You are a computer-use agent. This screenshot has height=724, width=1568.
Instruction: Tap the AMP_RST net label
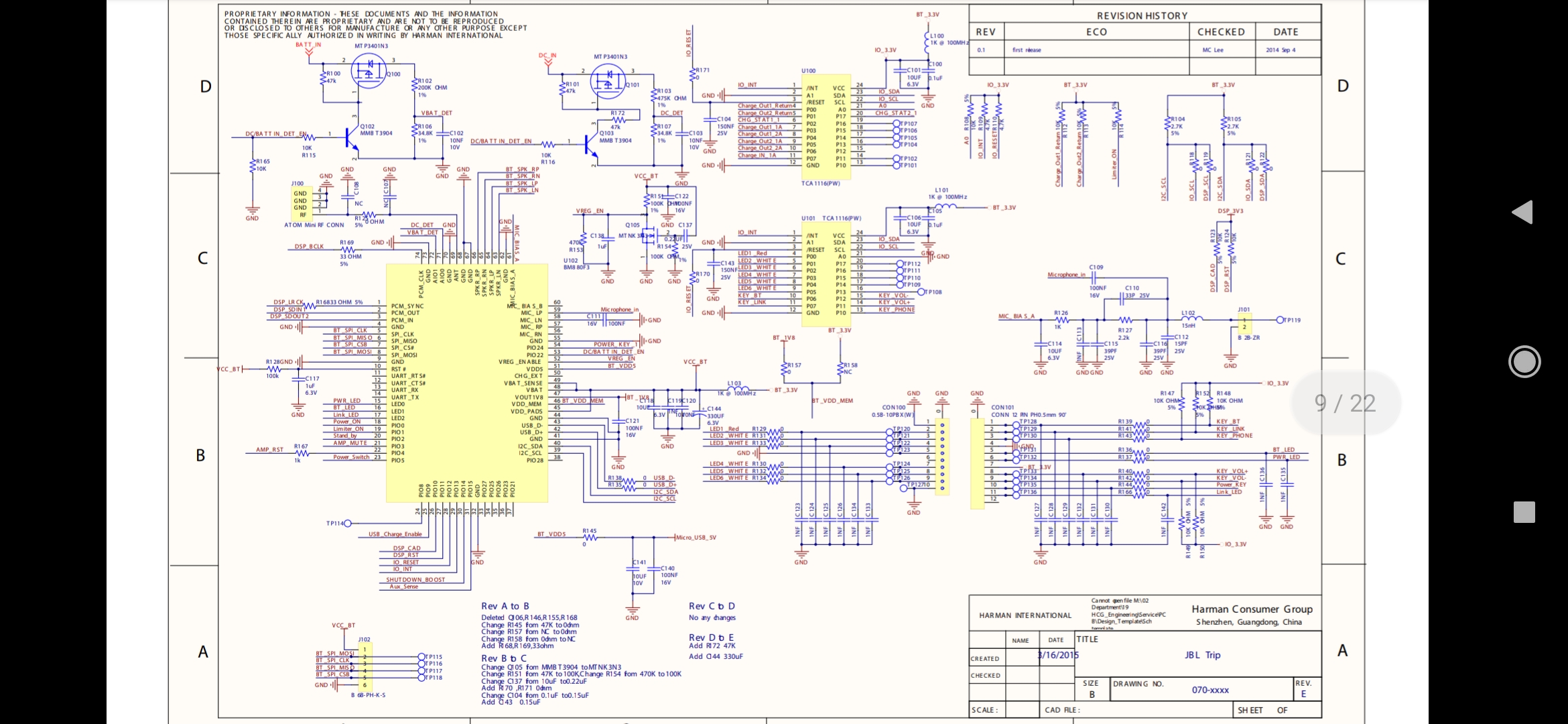tap(269, 450)
